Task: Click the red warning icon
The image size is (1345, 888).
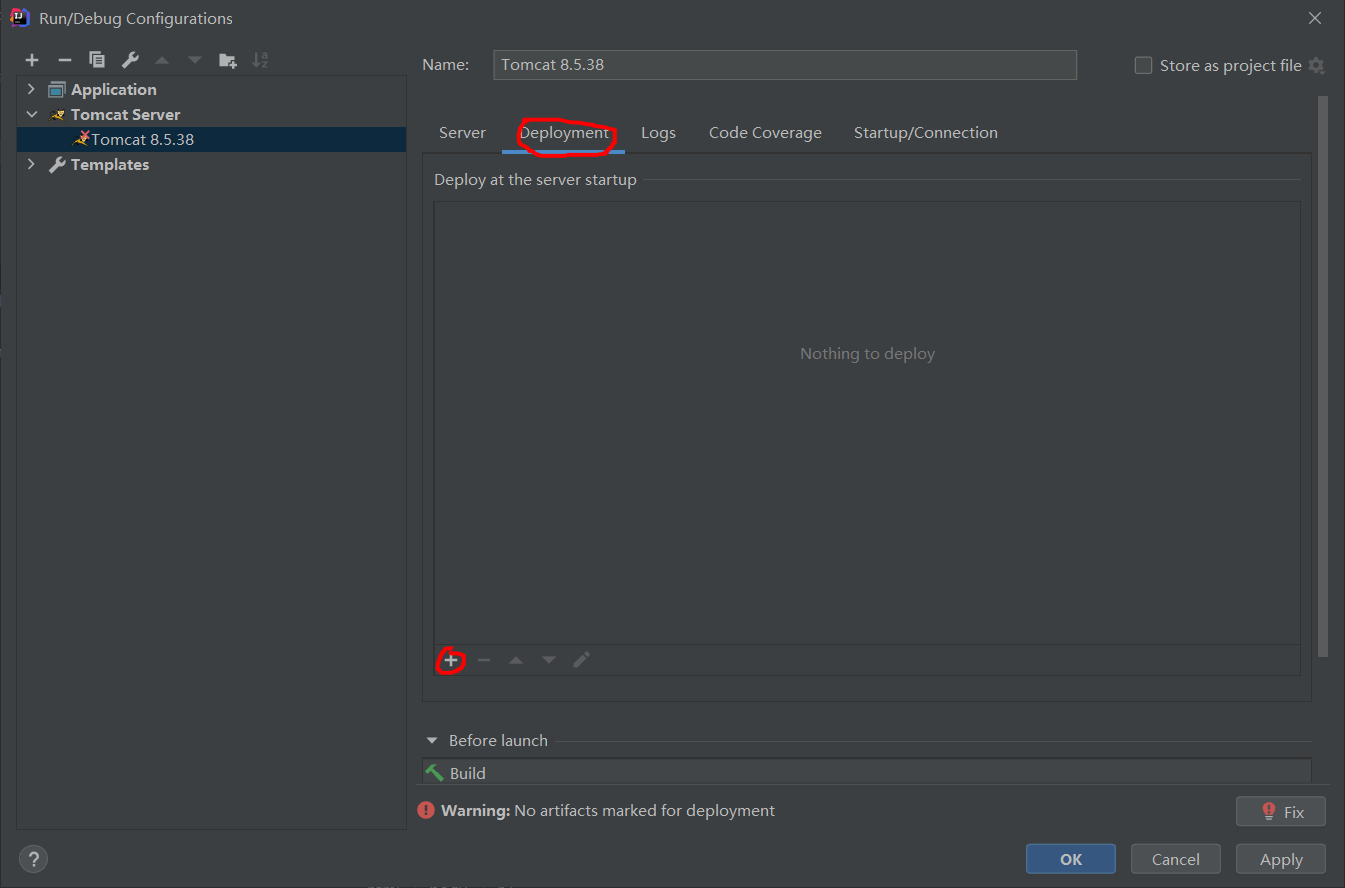Action: click(x=427, y=810)
